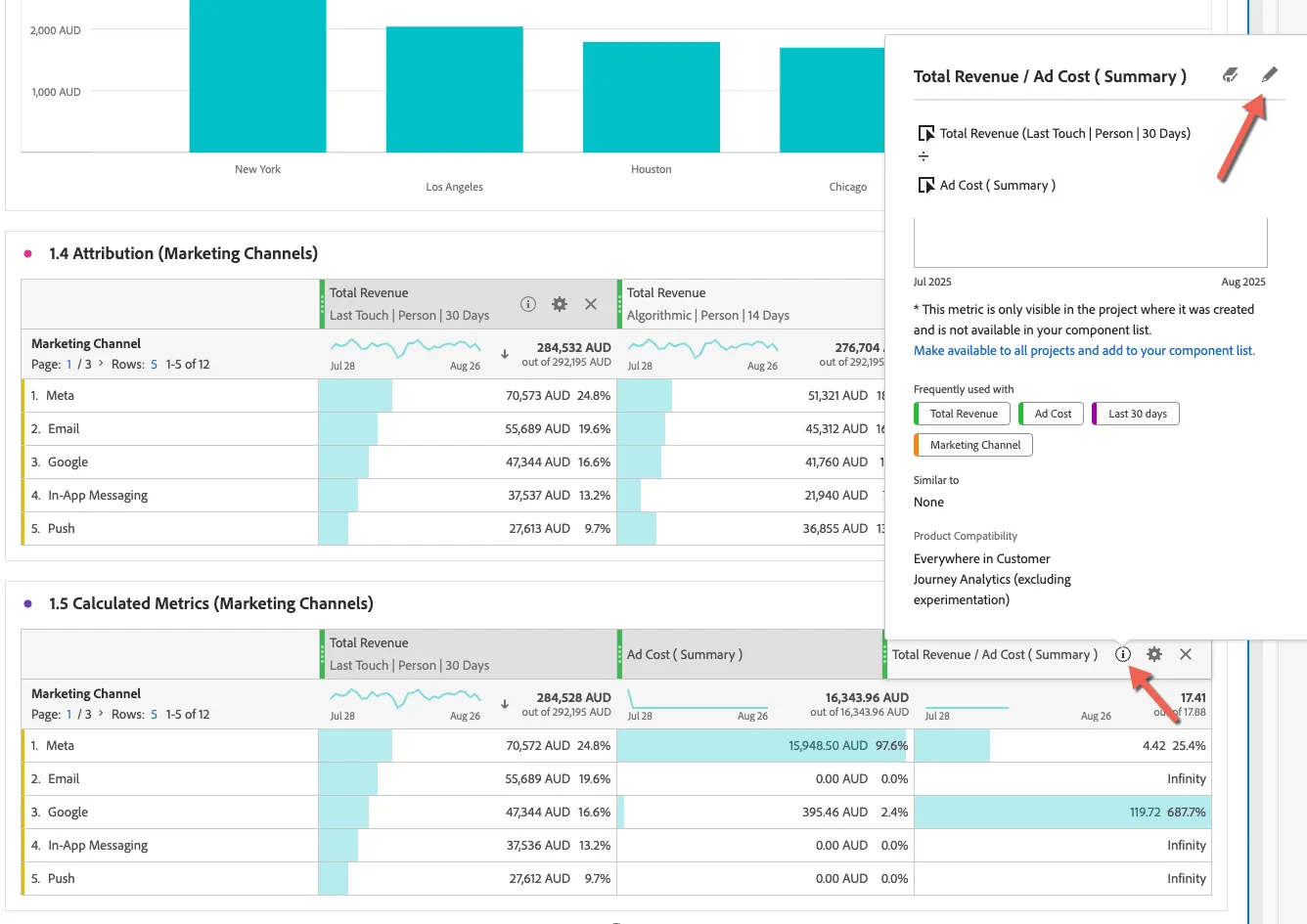Go to next page in Calculated Metrics table
The width and height of the screenshot is (1307, 924).
pyautogui.click(x=101, y=714)
